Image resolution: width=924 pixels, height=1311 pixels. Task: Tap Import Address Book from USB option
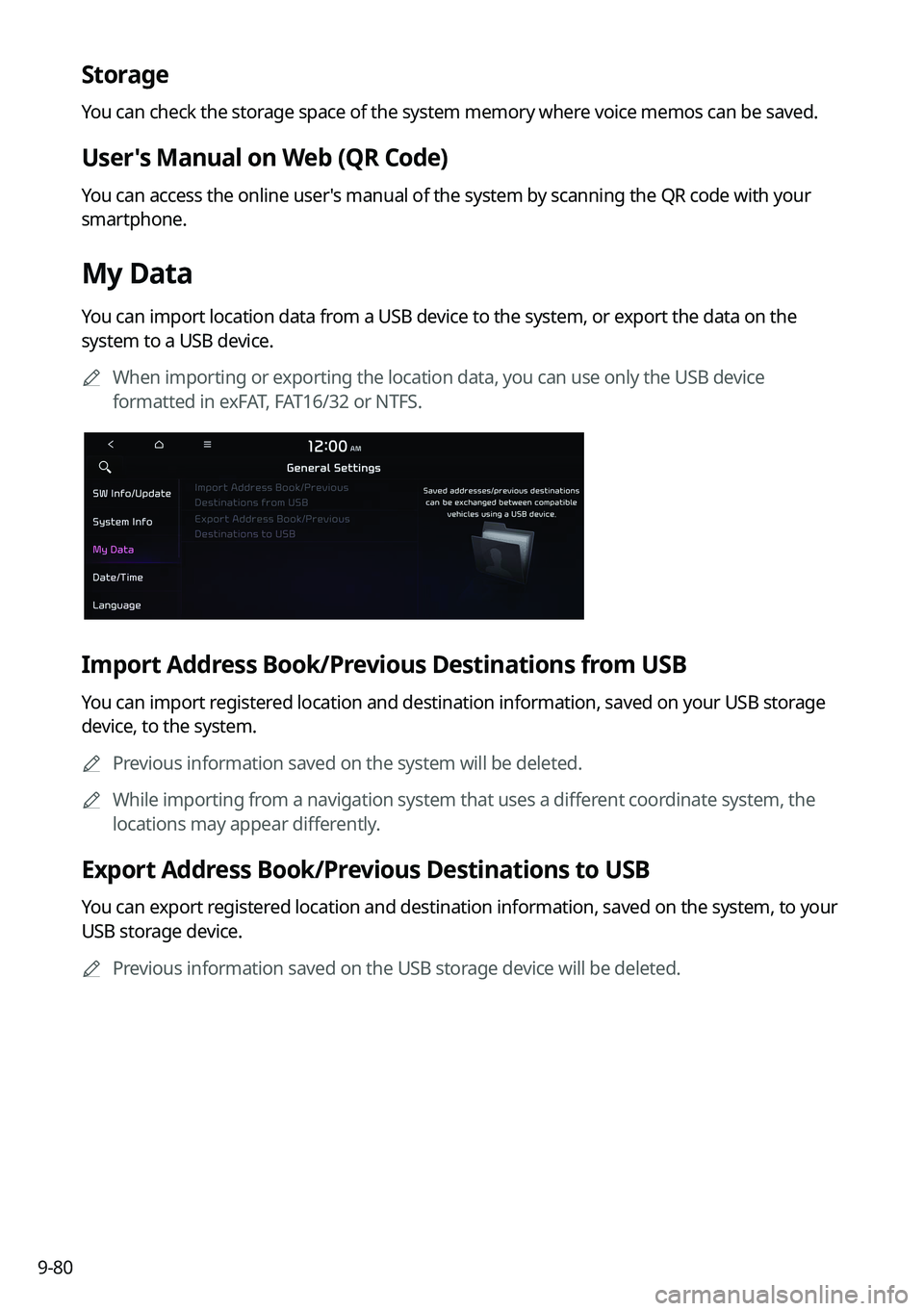click(x=271, y=495)
